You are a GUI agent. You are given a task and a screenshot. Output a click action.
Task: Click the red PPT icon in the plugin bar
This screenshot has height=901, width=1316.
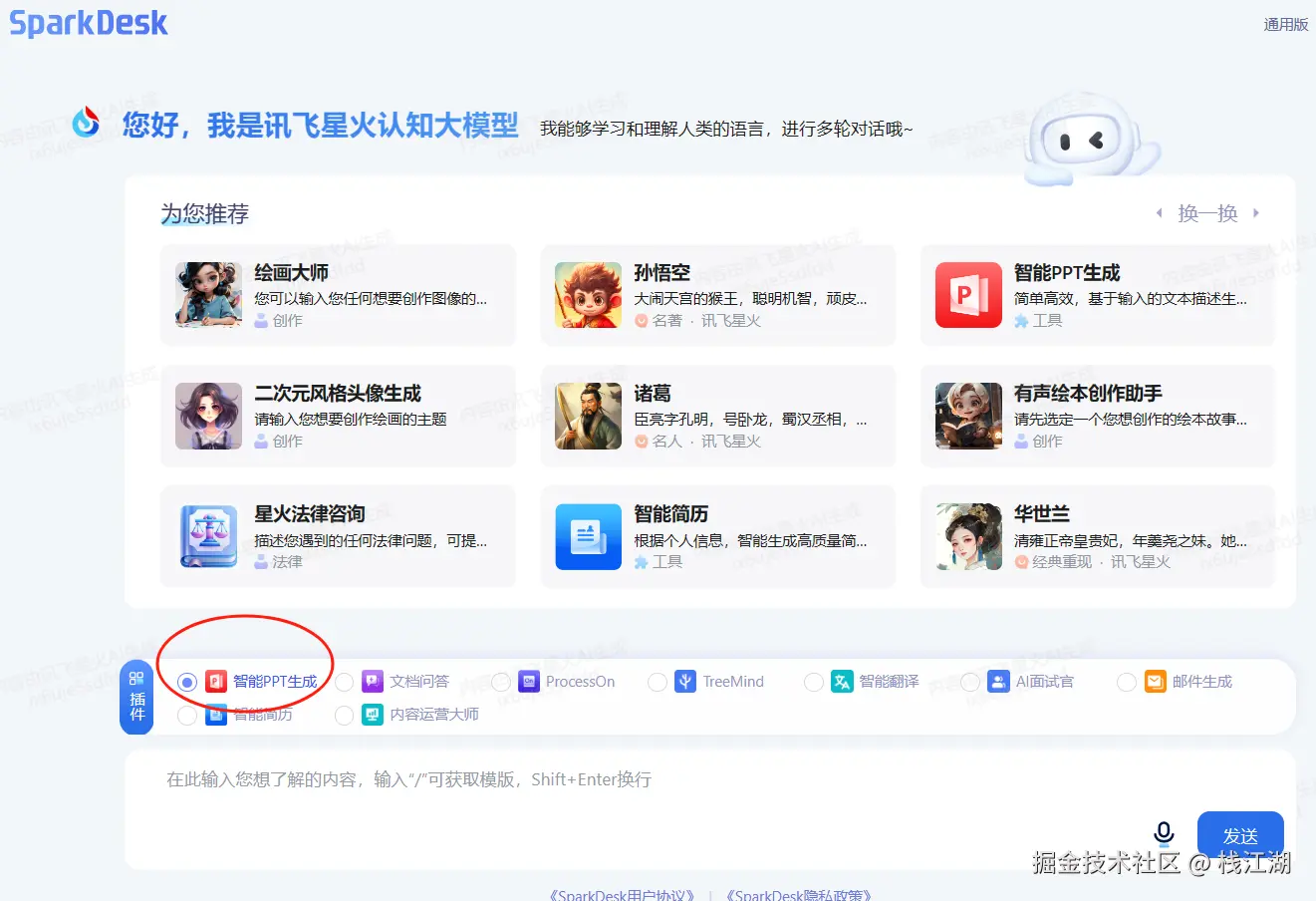pos(216,682)
